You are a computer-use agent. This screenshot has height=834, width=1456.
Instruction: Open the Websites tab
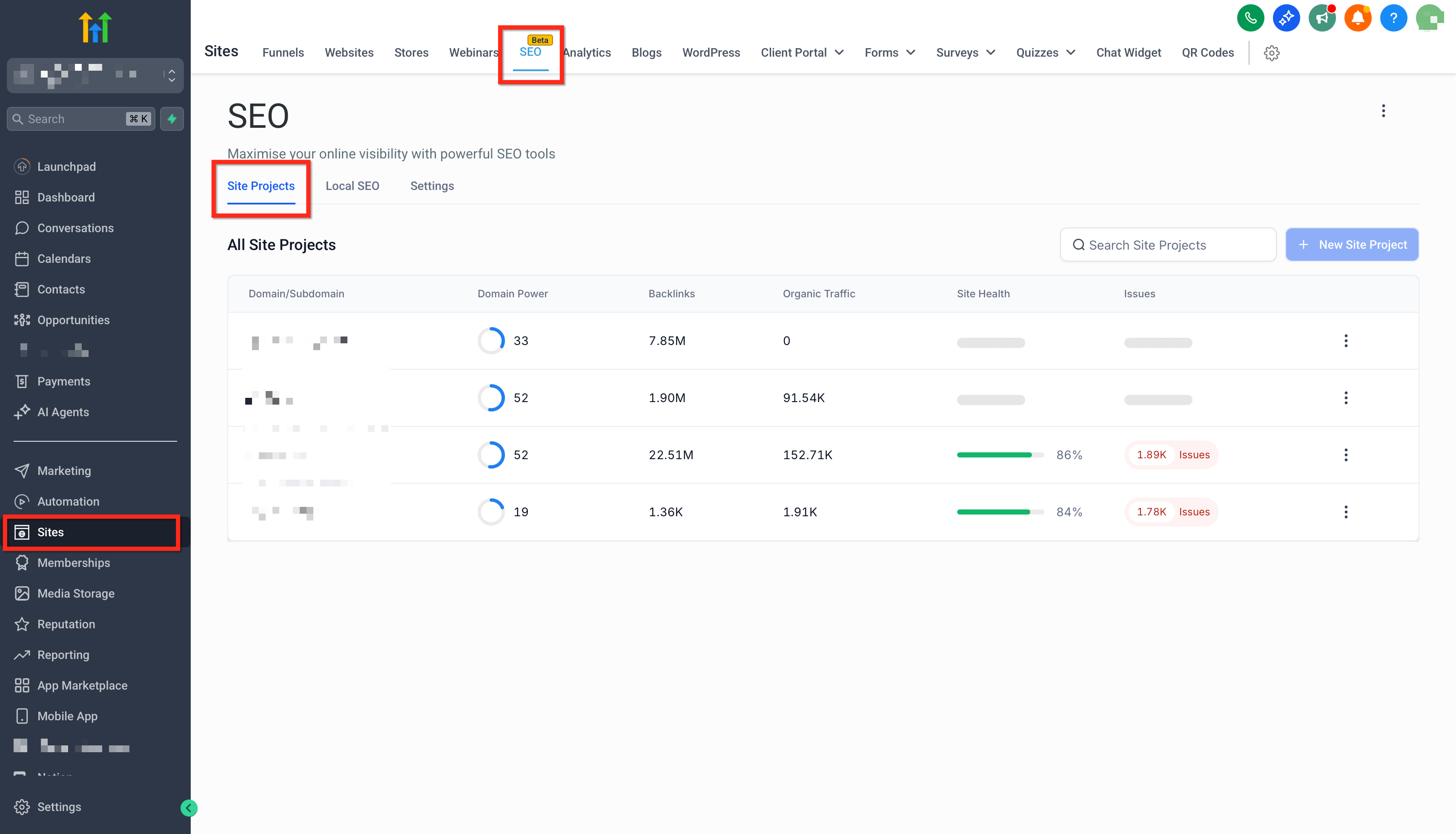349,53
